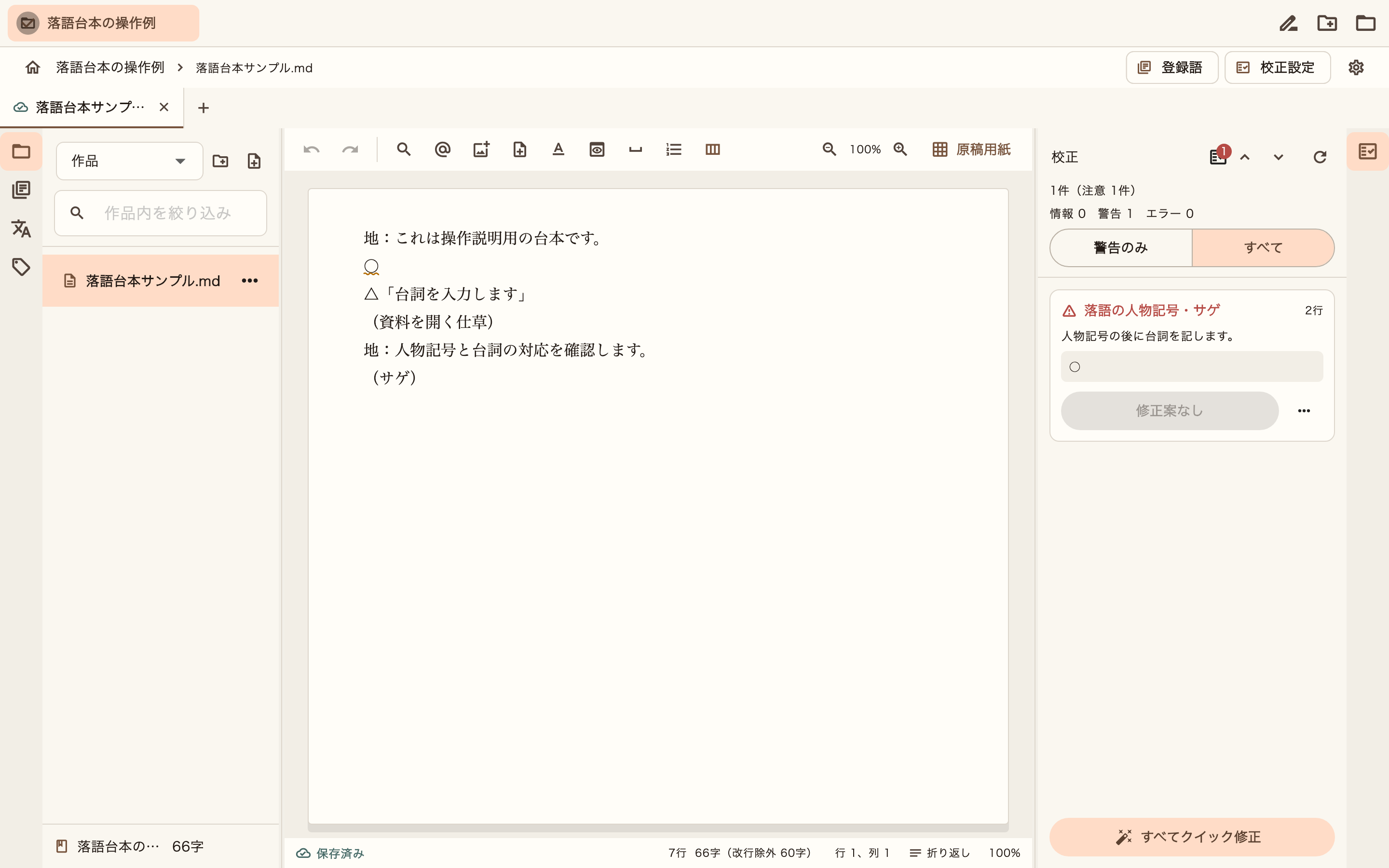Screen dimensions: 1389x868
Task: Click the space bar symbol toolbar icon
Action: pyautogui.click(x=635, y=150)
